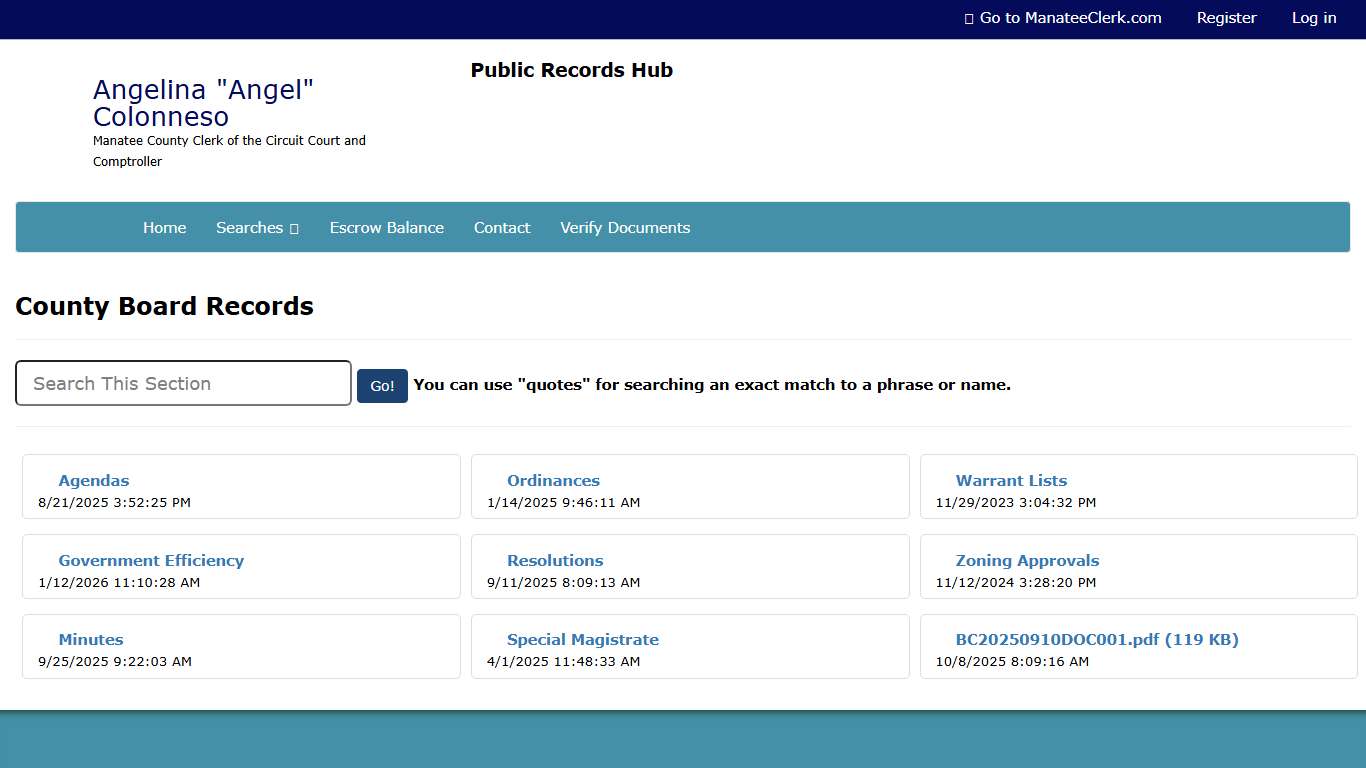Open the Minutes folder
The height and width of the screenshot is (768, 1366).
pos(91,640)
